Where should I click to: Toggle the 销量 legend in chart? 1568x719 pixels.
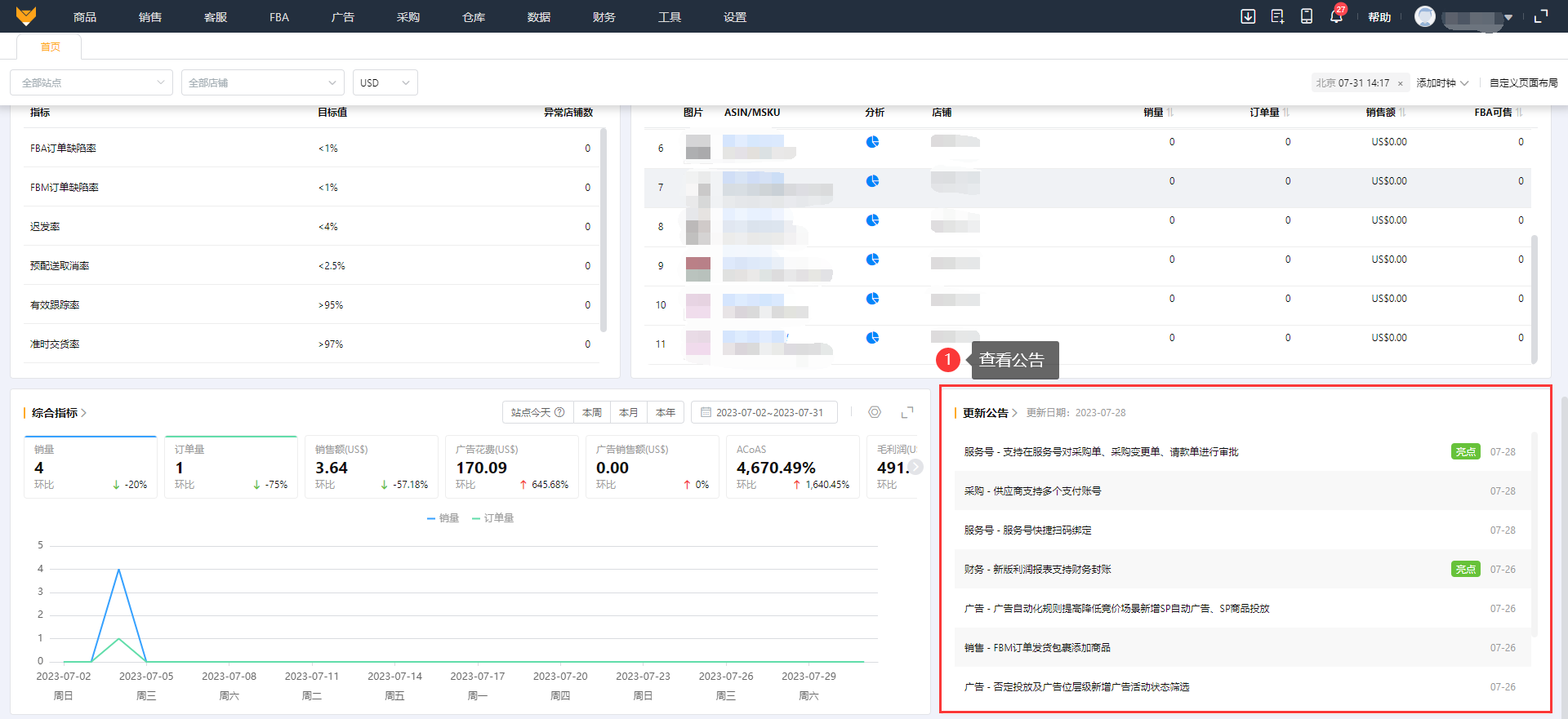(x=443, y=518)
